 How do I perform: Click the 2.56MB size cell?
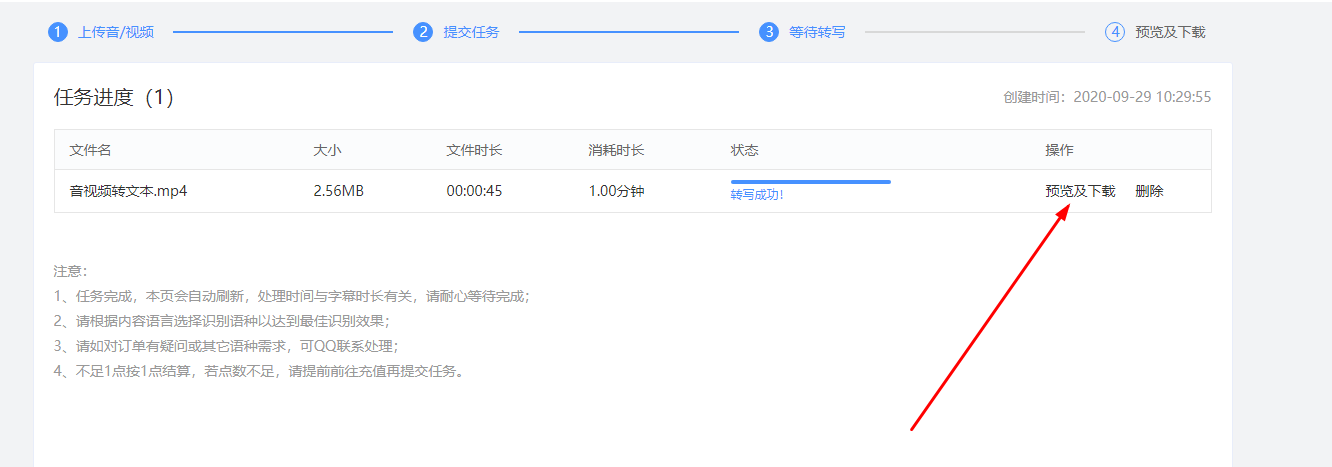338,191
